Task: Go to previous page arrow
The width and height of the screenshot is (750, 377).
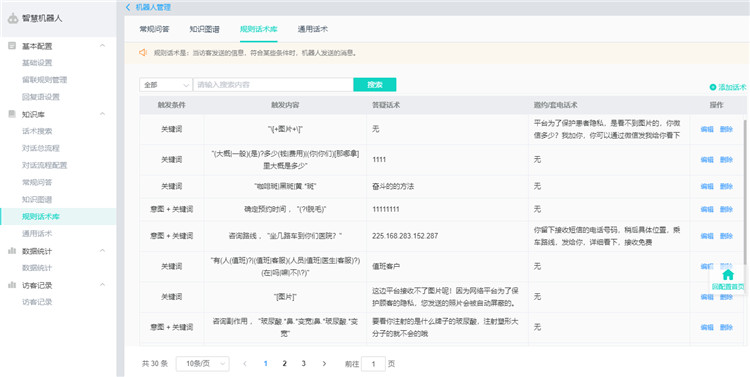Action: tap(245, 364)
